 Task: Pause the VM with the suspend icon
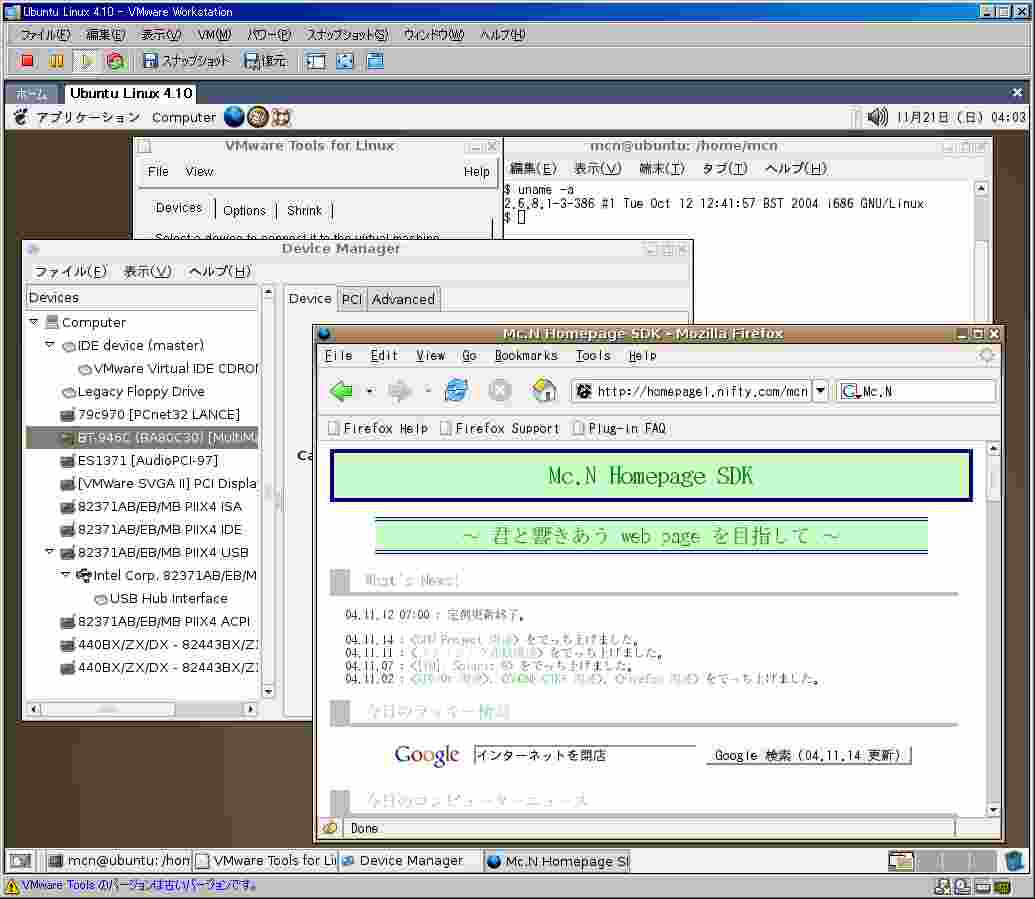56,61
